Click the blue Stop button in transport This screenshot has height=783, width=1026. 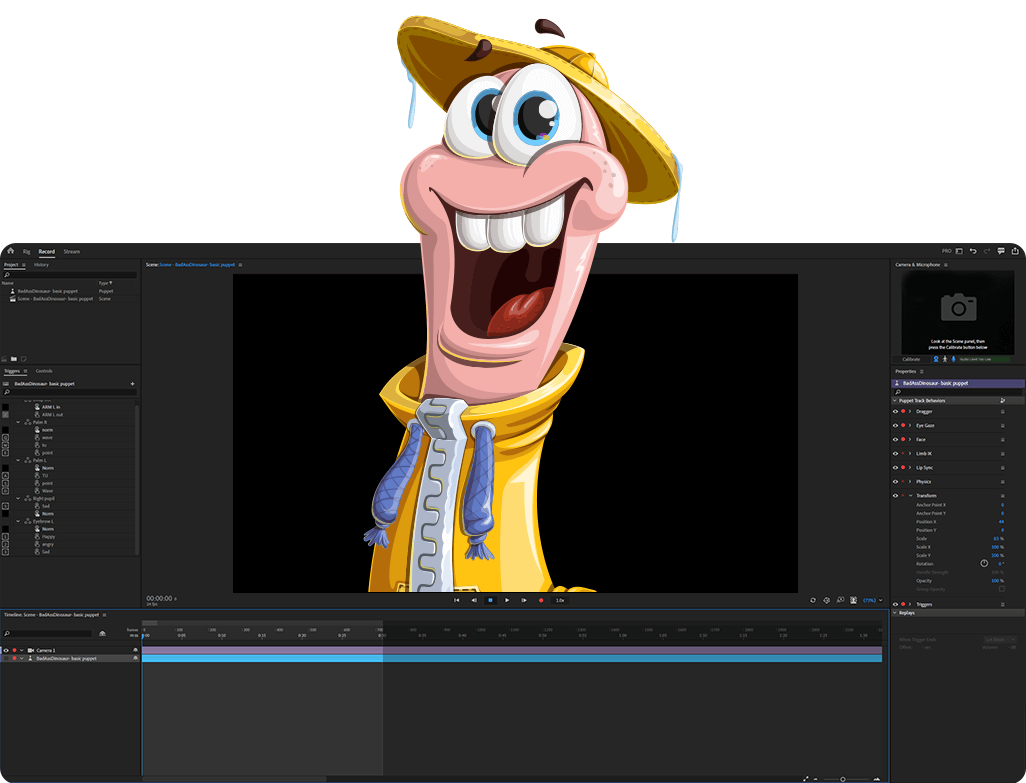pos(490,600)
